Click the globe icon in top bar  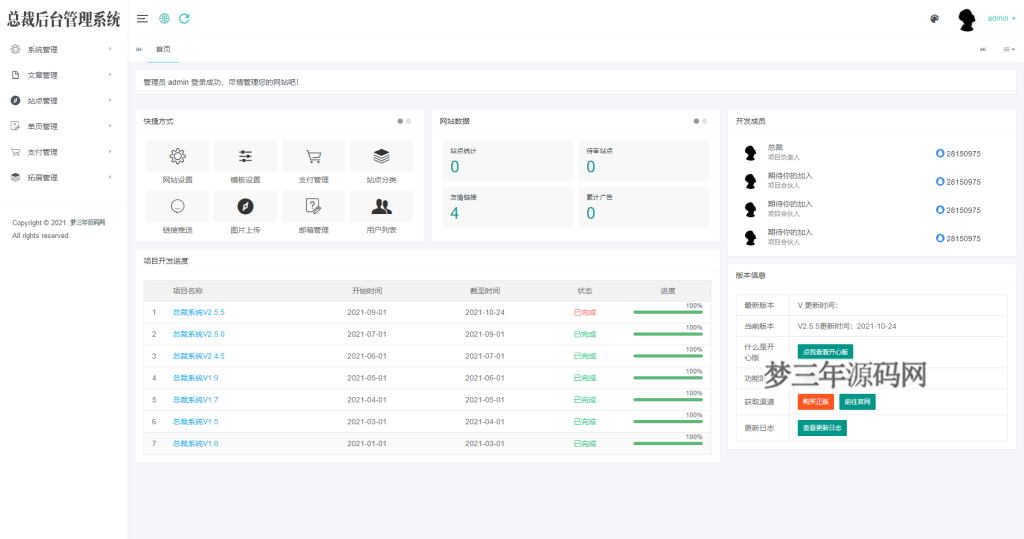tap(164, 18)
